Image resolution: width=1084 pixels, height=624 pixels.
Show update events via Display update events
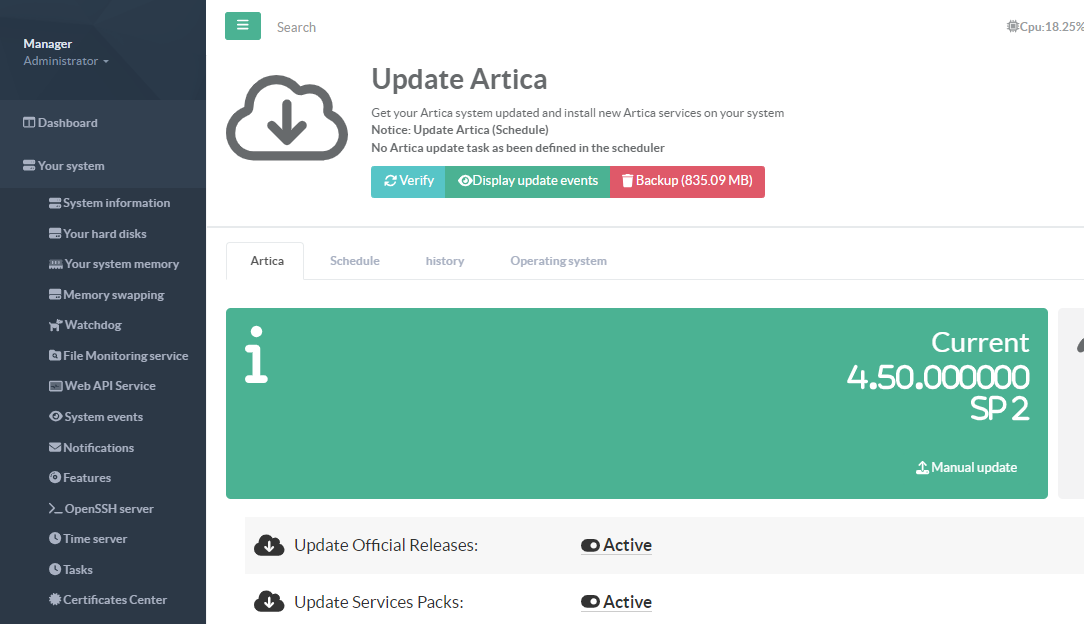(x=527, y=181)
